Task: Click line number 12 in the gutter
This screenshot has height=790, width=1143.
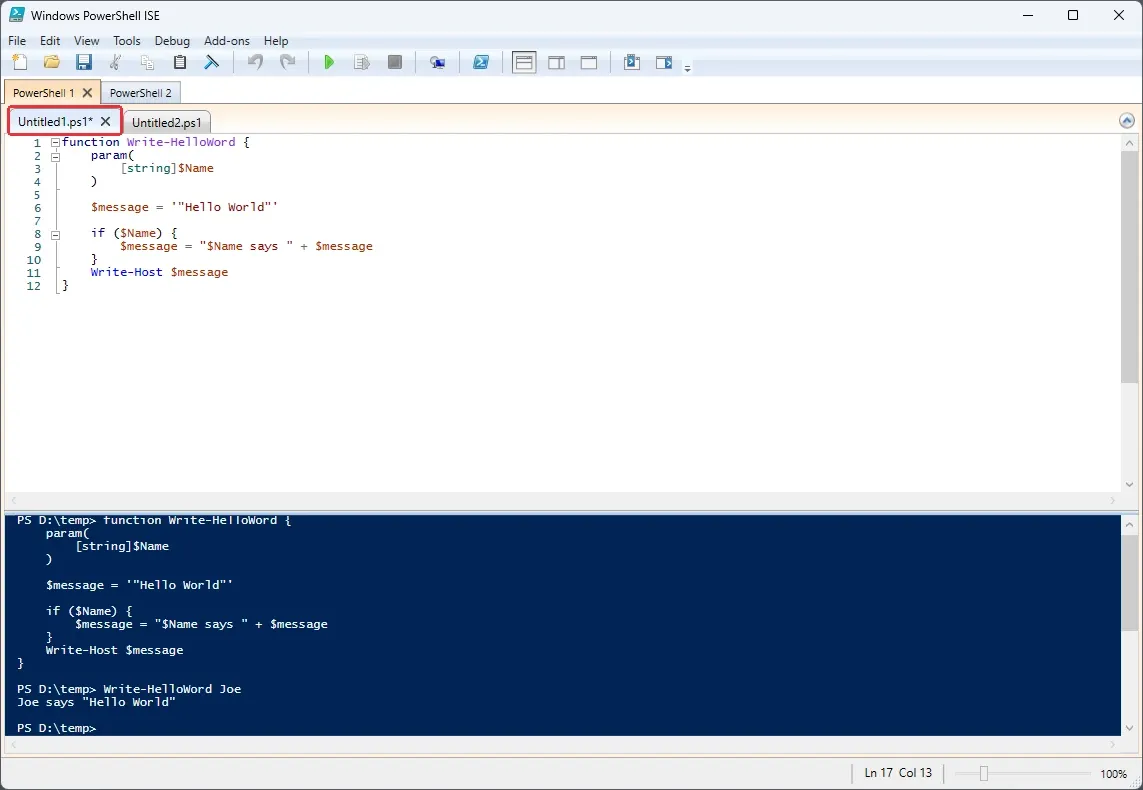Action: 34,286
